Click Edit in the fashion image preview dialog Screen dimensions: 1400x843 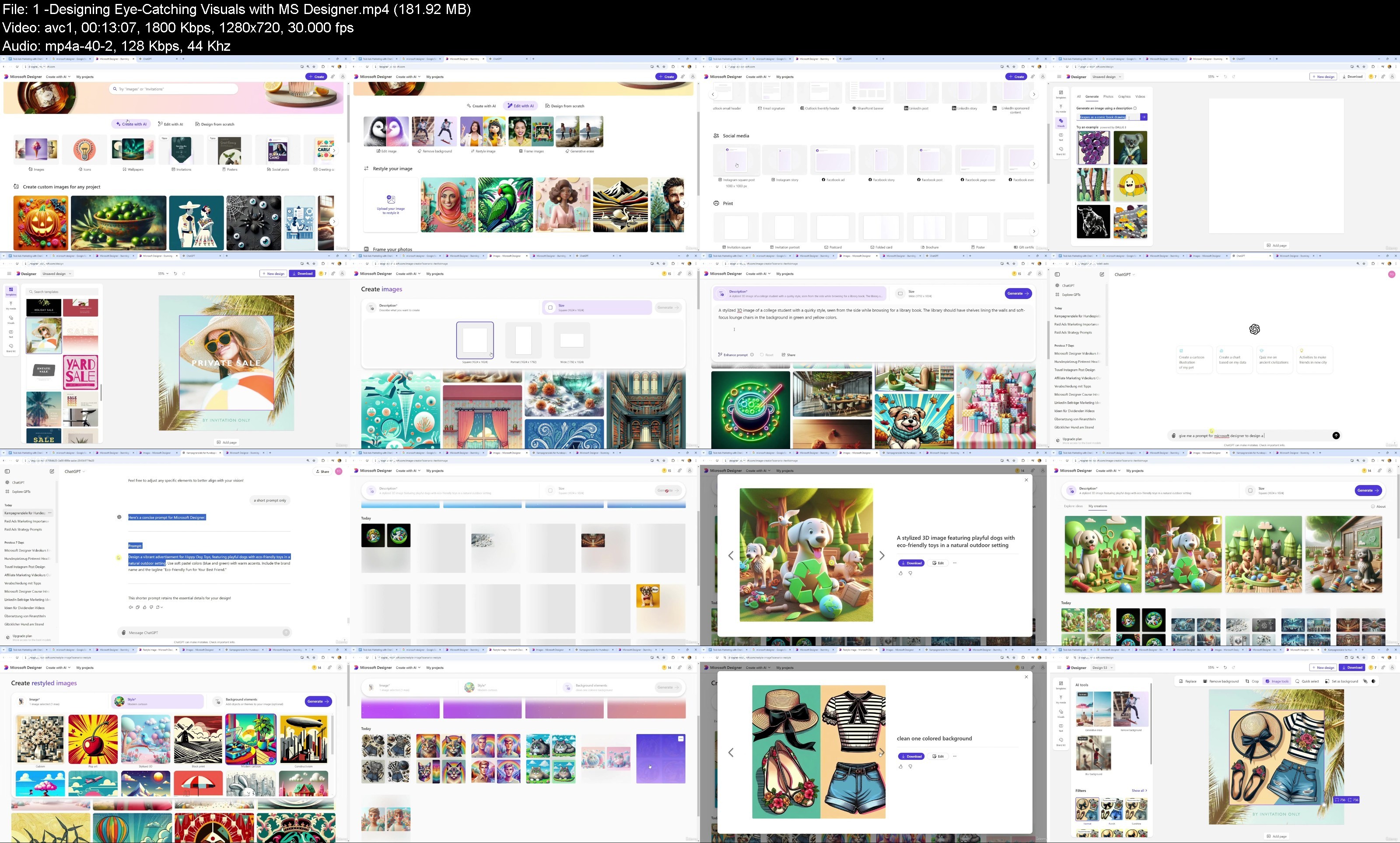click(x=938, y=756)
